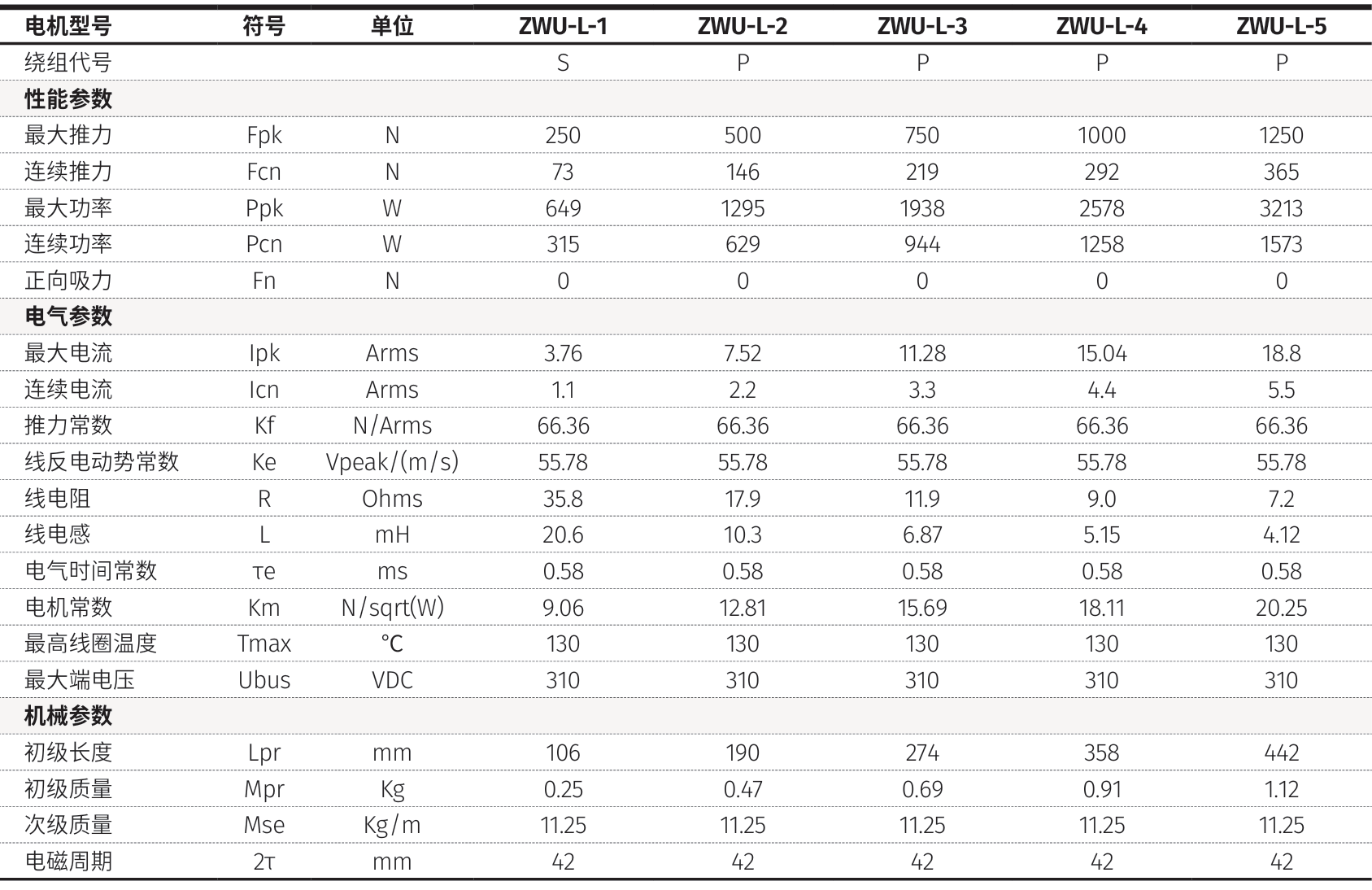The height and width of the screenshot is (890, 1372).
Task: Click the Ubus symbol cell
Action: [264, 680]
